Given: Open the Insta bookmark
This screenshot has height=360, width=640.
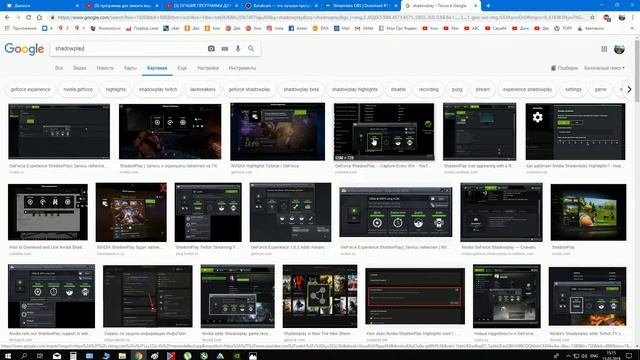Looking at the screenshot, I should coord(275,28).
